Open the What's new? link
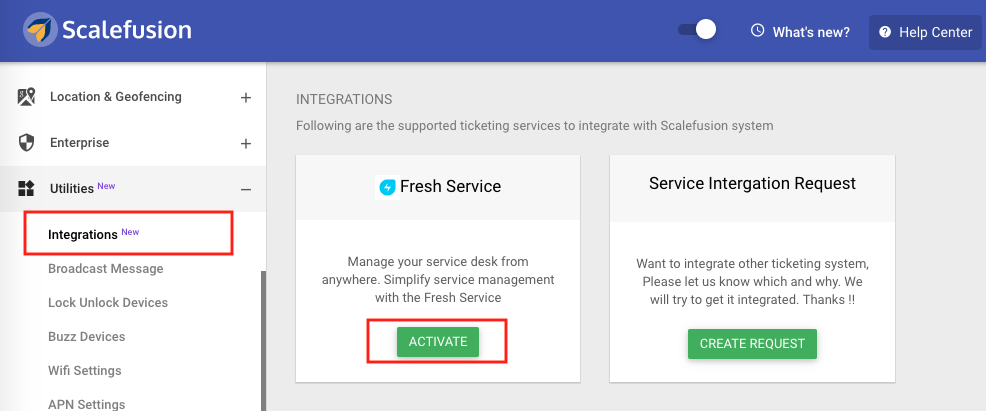This screenshot has height=411, width=986. [811, 32]
